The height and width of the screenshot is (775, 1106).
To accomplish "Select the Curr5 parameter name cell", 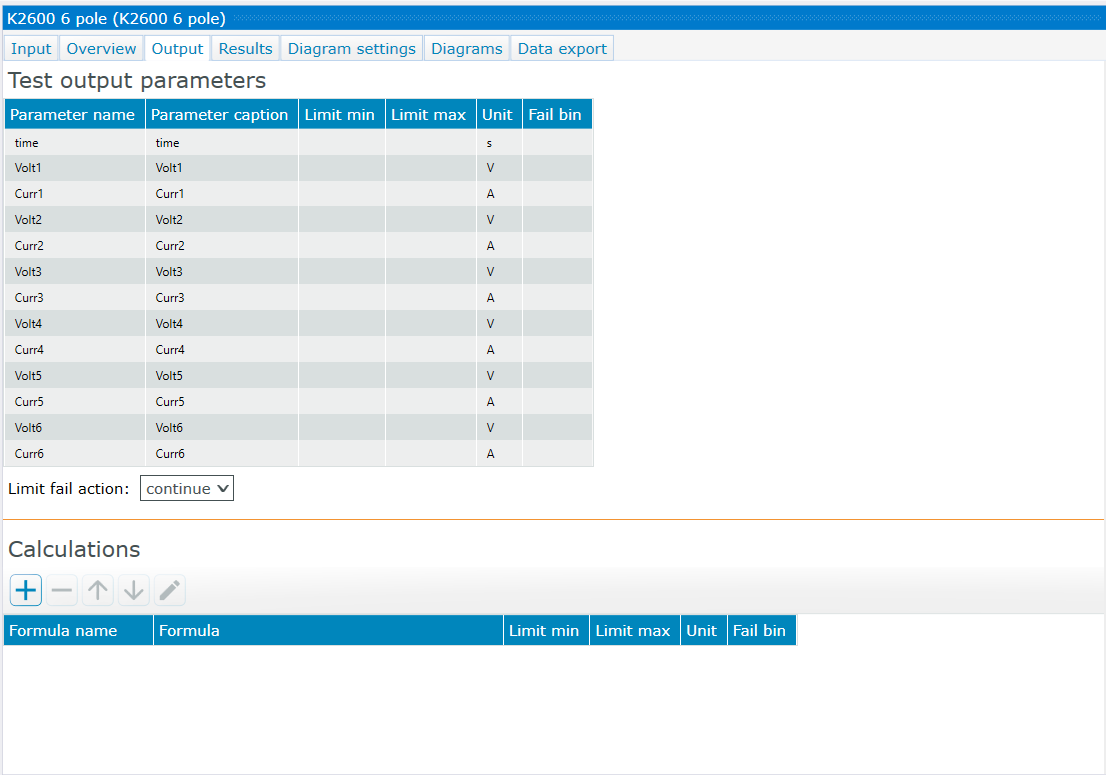I will [75, 402].
